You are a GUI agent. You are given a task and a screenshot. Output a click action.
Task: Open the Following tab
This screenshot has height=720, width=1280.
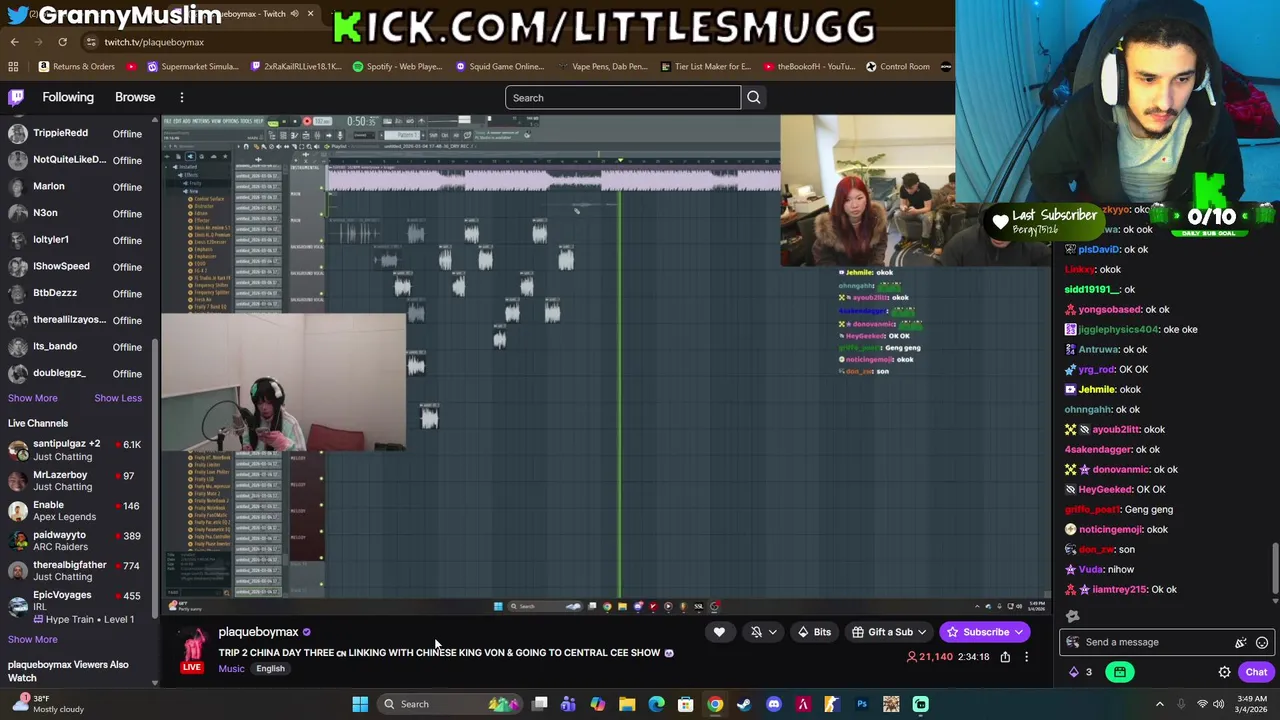[x=68, y=97]
